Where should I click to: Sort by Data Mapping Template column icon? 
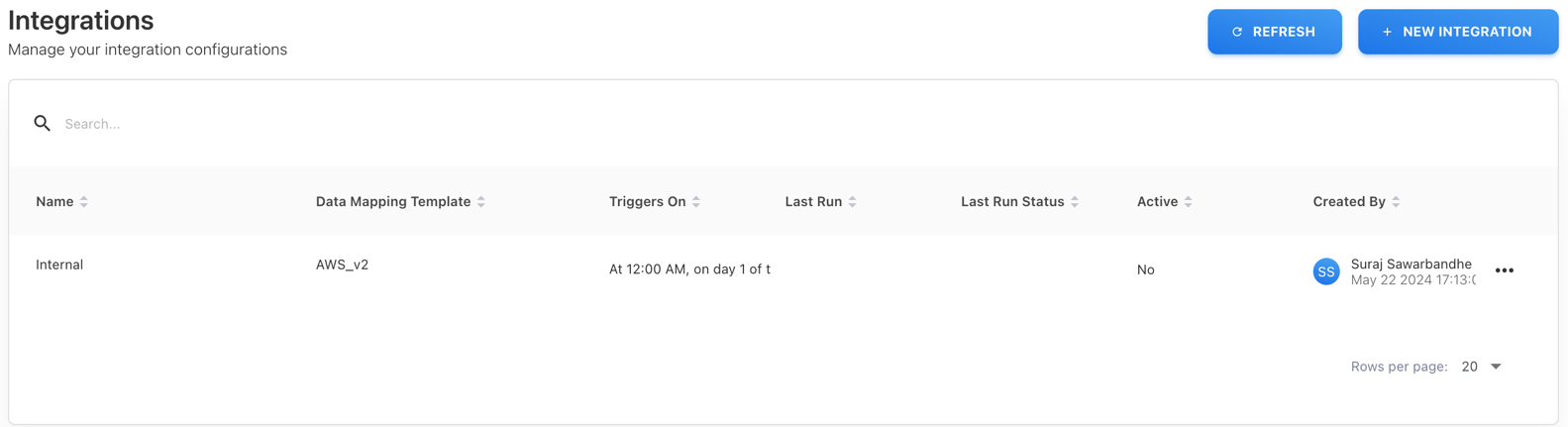481,202
